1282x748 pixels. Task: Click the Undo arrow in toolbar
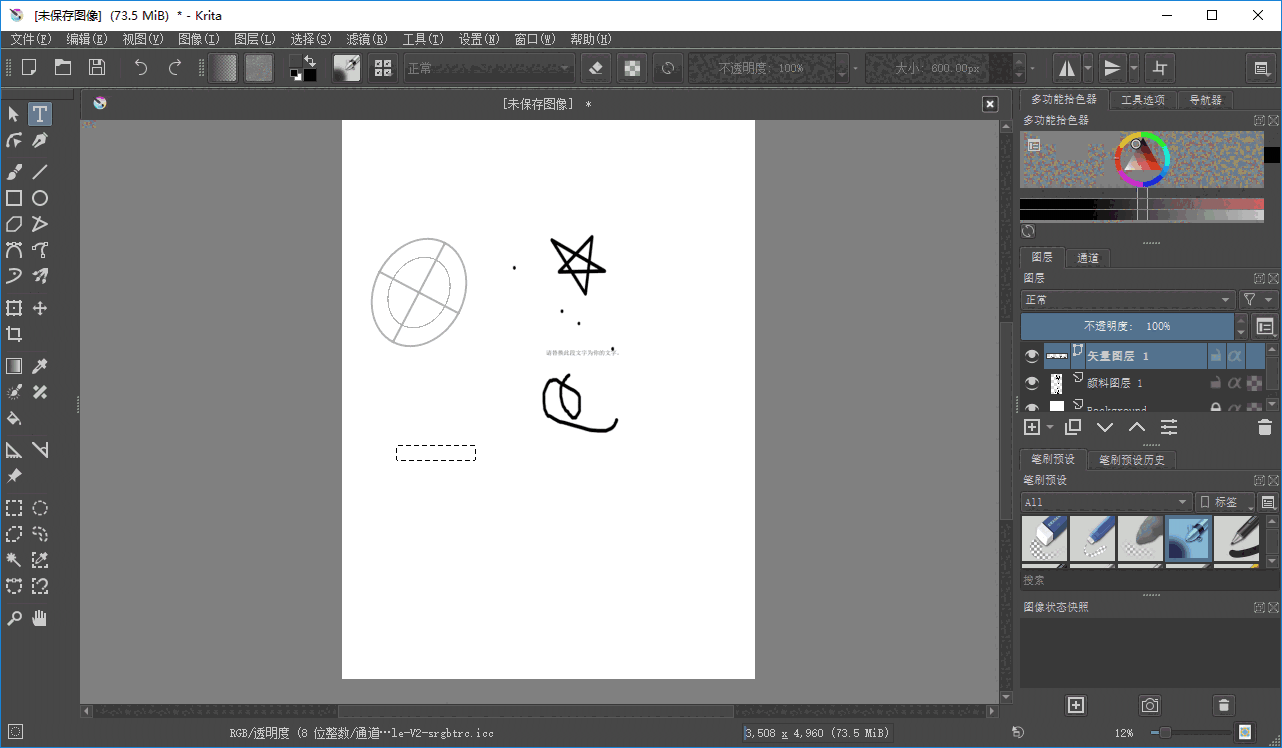(141, 68)
